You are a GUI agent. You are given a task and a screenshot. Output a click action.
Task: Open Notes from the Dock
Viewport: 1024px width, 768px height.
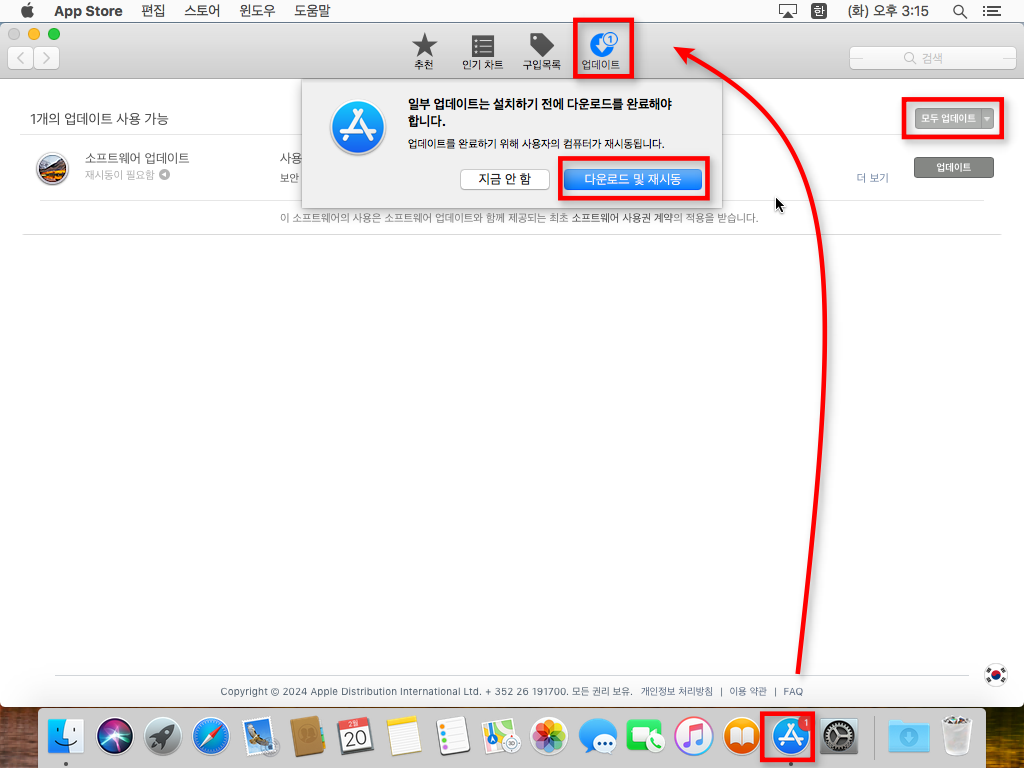(x=404, y=736)
